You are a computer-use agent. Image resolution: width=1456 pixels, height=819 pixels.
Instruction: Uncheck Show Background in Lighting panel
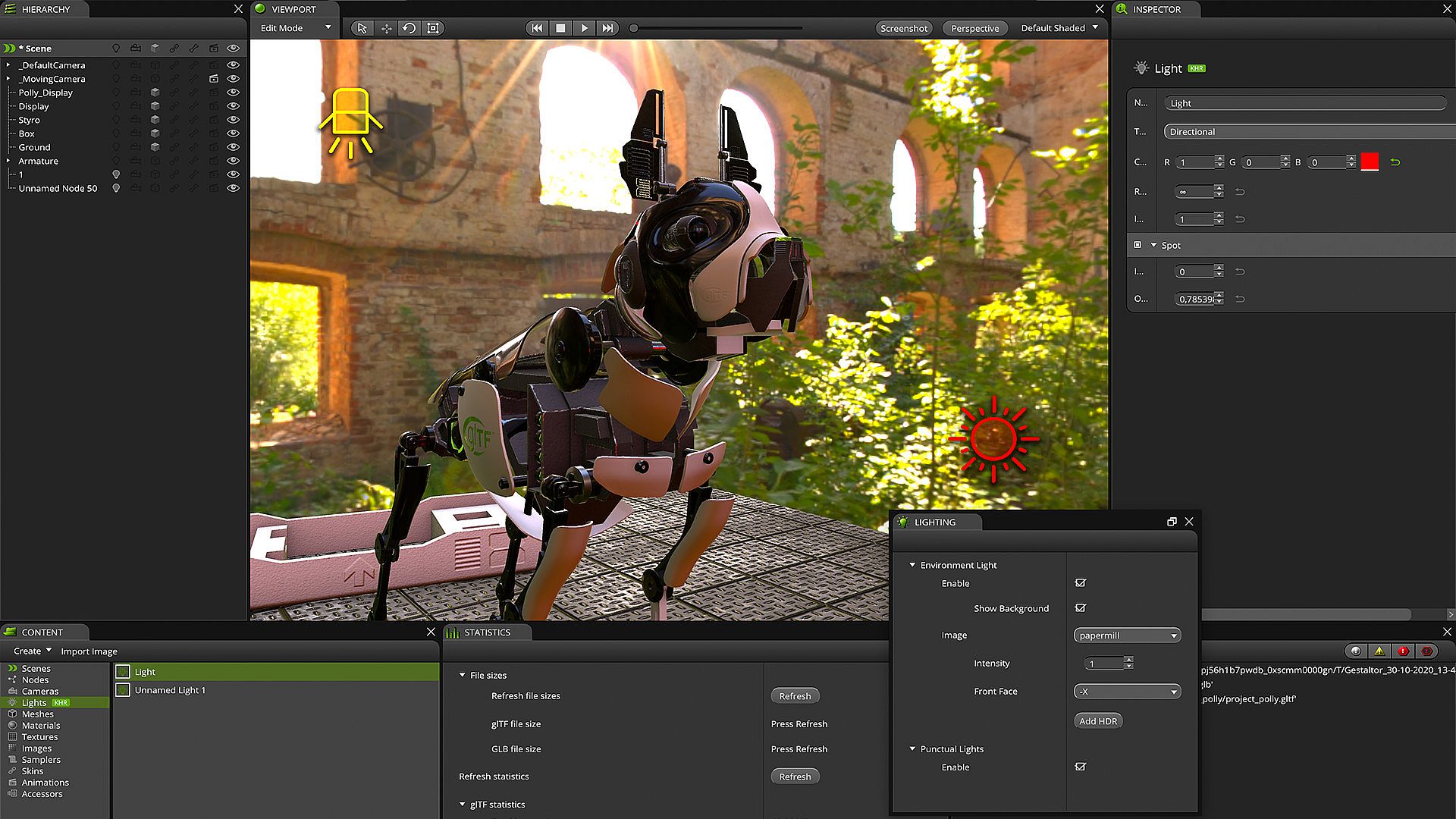click(x=1081, y=608)
